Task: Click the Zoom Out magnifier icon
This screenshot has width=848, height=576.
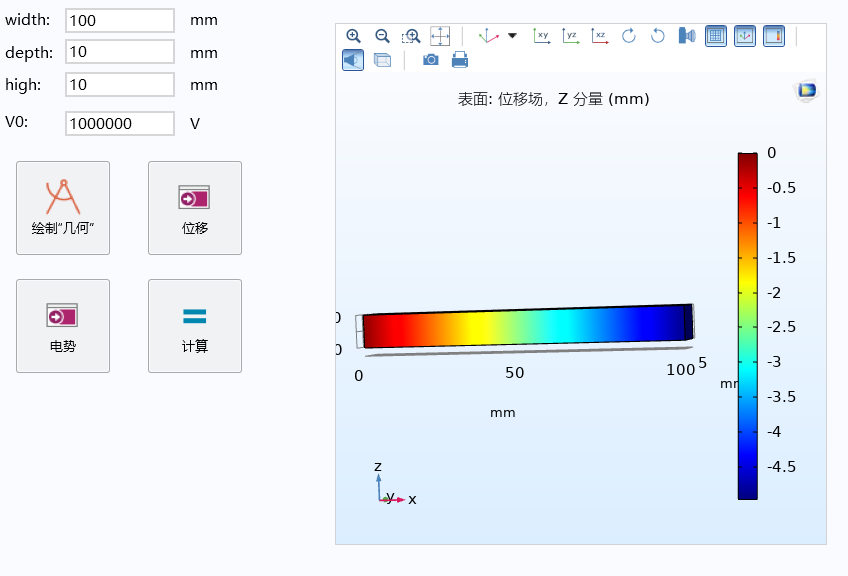Action: (x=382, y=36)
